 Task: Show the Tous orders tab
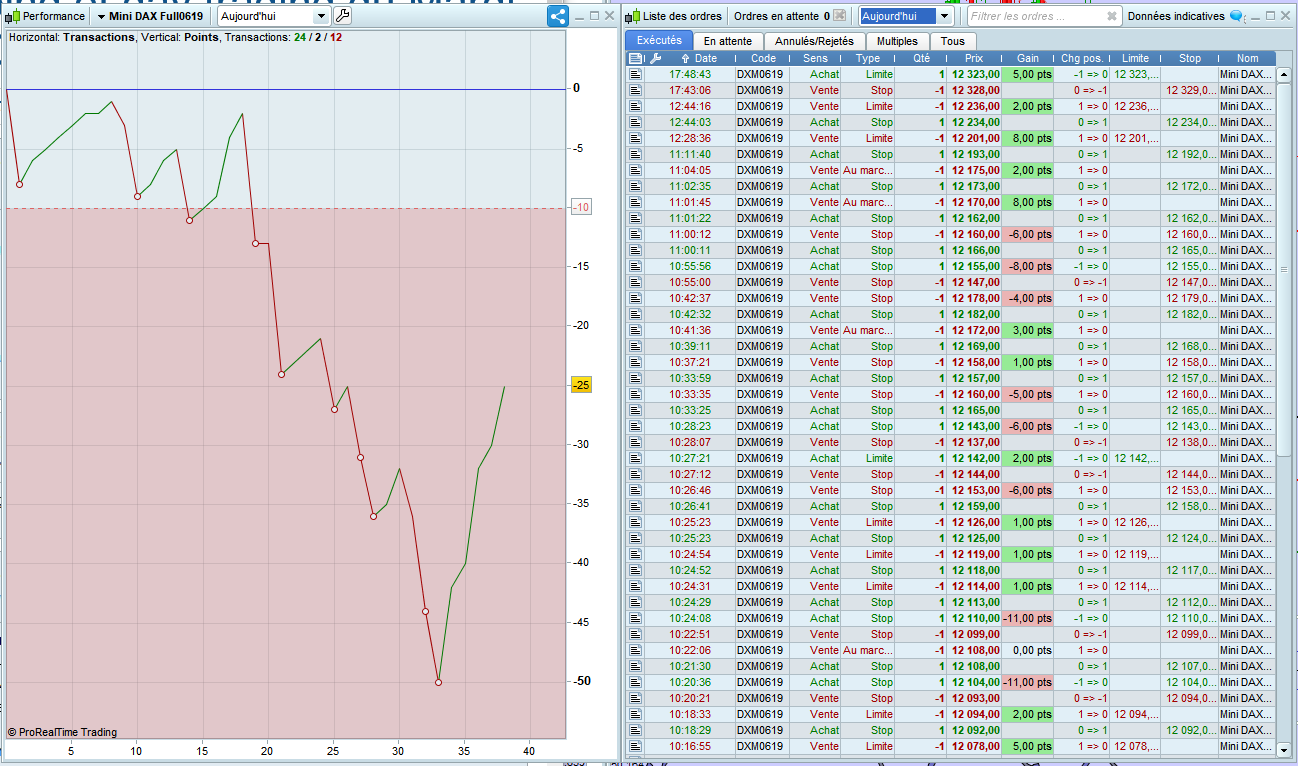(953, 41)
